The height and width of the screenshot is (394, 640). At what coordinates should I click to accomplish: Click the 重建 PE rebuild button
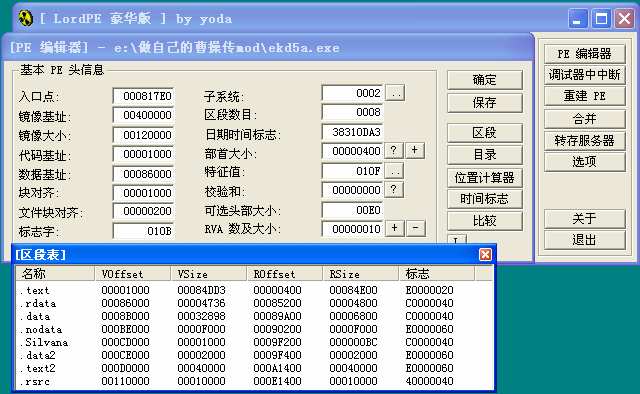pyautogui.click(x=584, y=96)
